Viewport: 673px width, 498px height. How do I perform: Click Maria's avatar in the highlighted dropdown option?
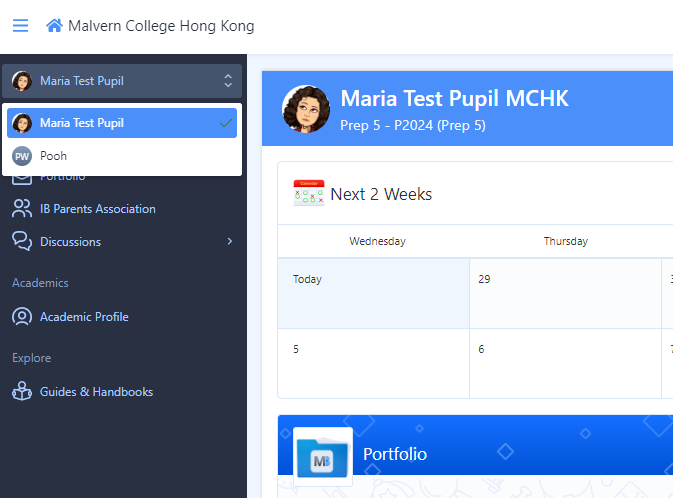point(22,123)
